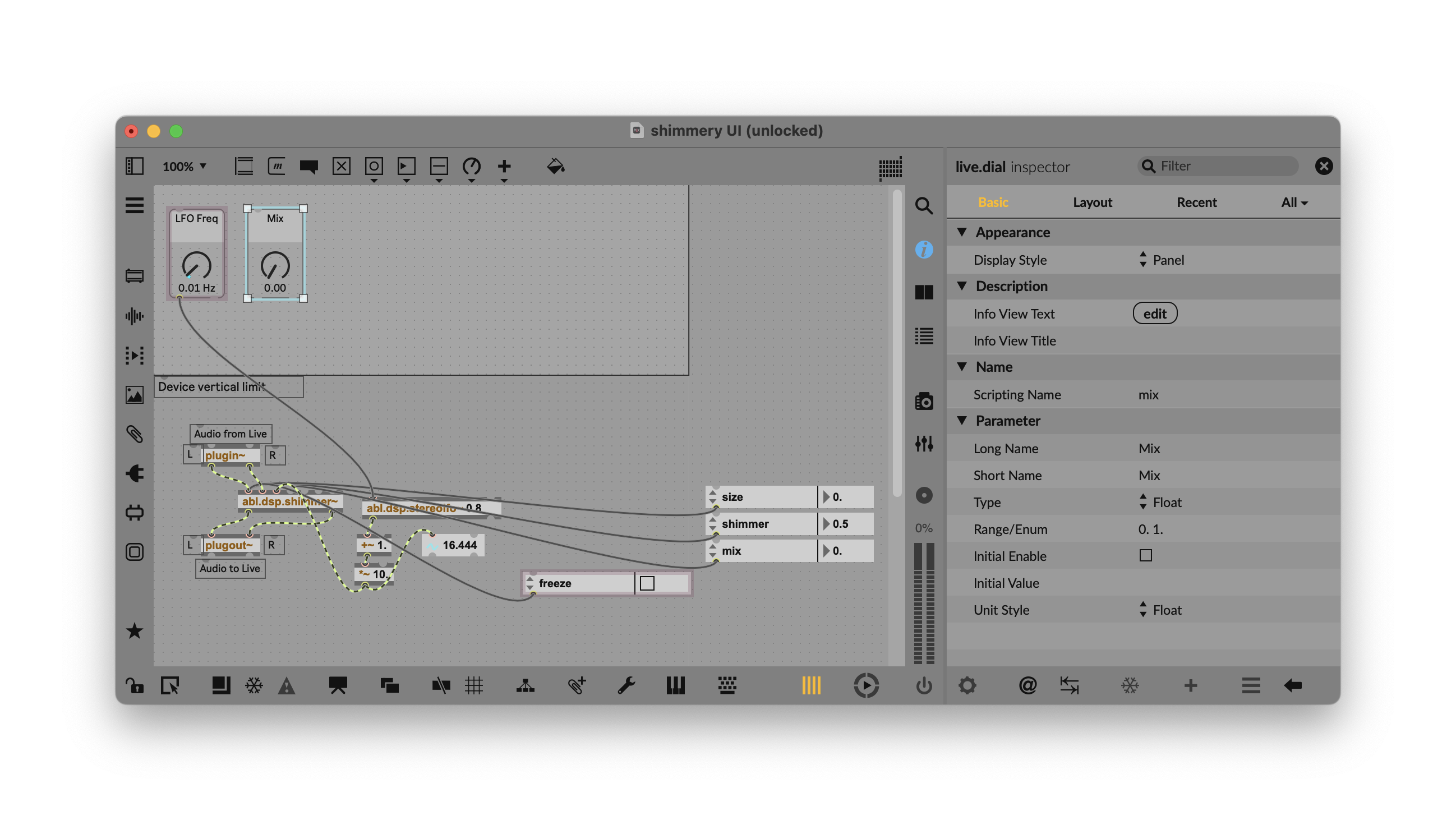The image size is (1456, 820).
Task: Open the wrench Debug icon in bottom toolbar
Action: [626, 685]
